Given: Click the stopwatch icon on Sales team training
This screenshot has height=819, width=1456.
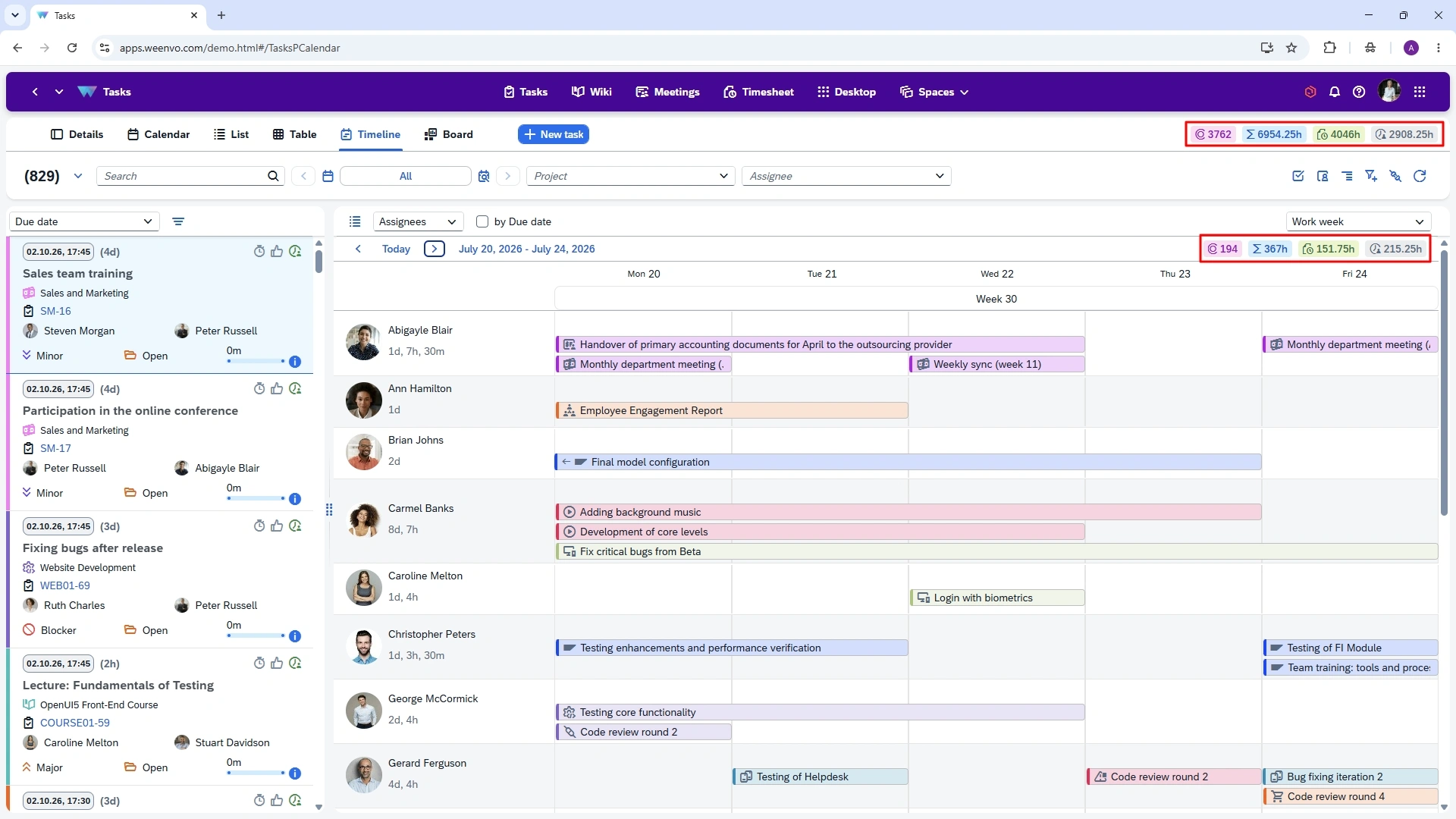Looking at the screenshot, I should [259, 252].
